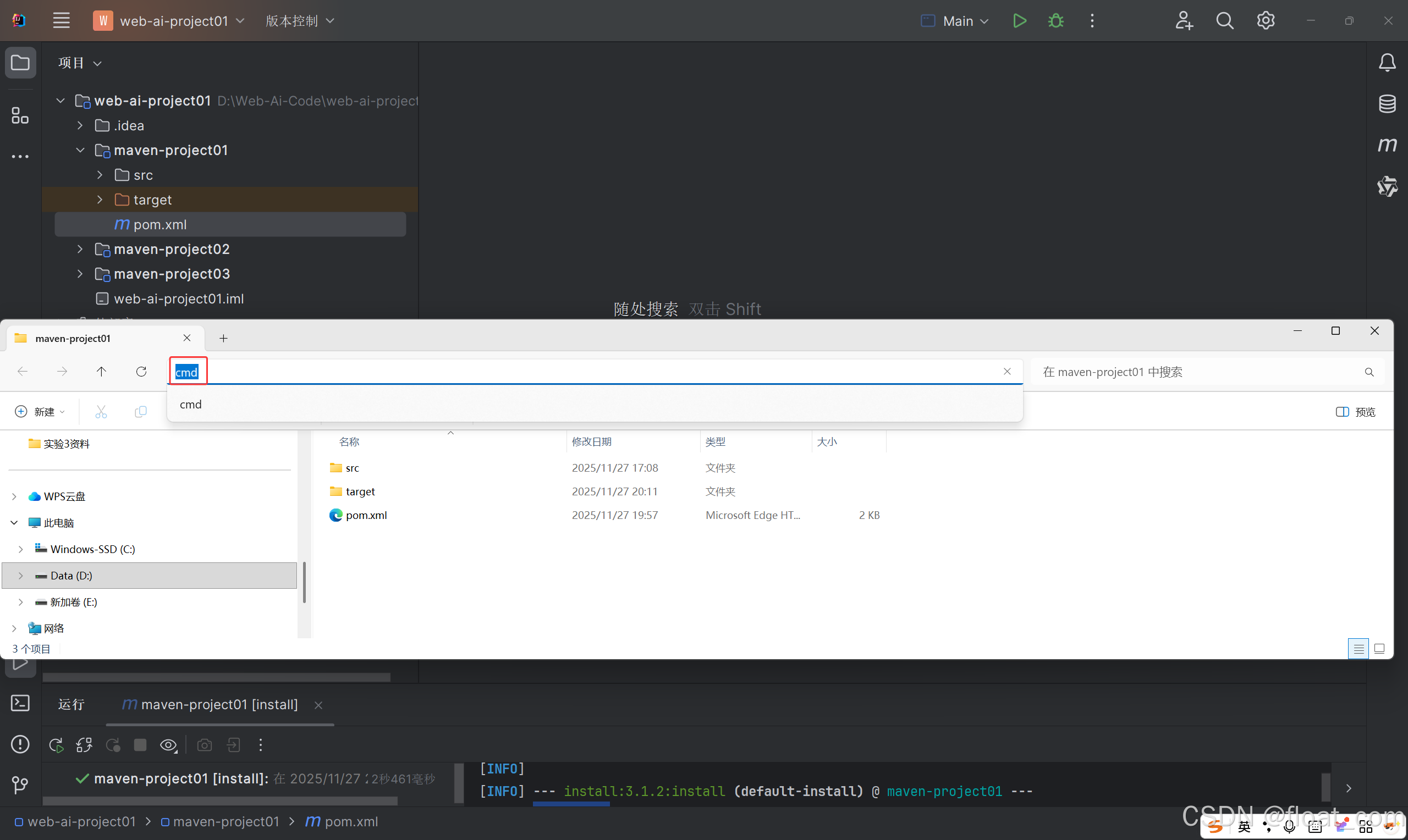This screenshot has width=1408, height=840.
Task: Click the Debug bug icon
Action: pyautogui.click(x=1055, y=21)
